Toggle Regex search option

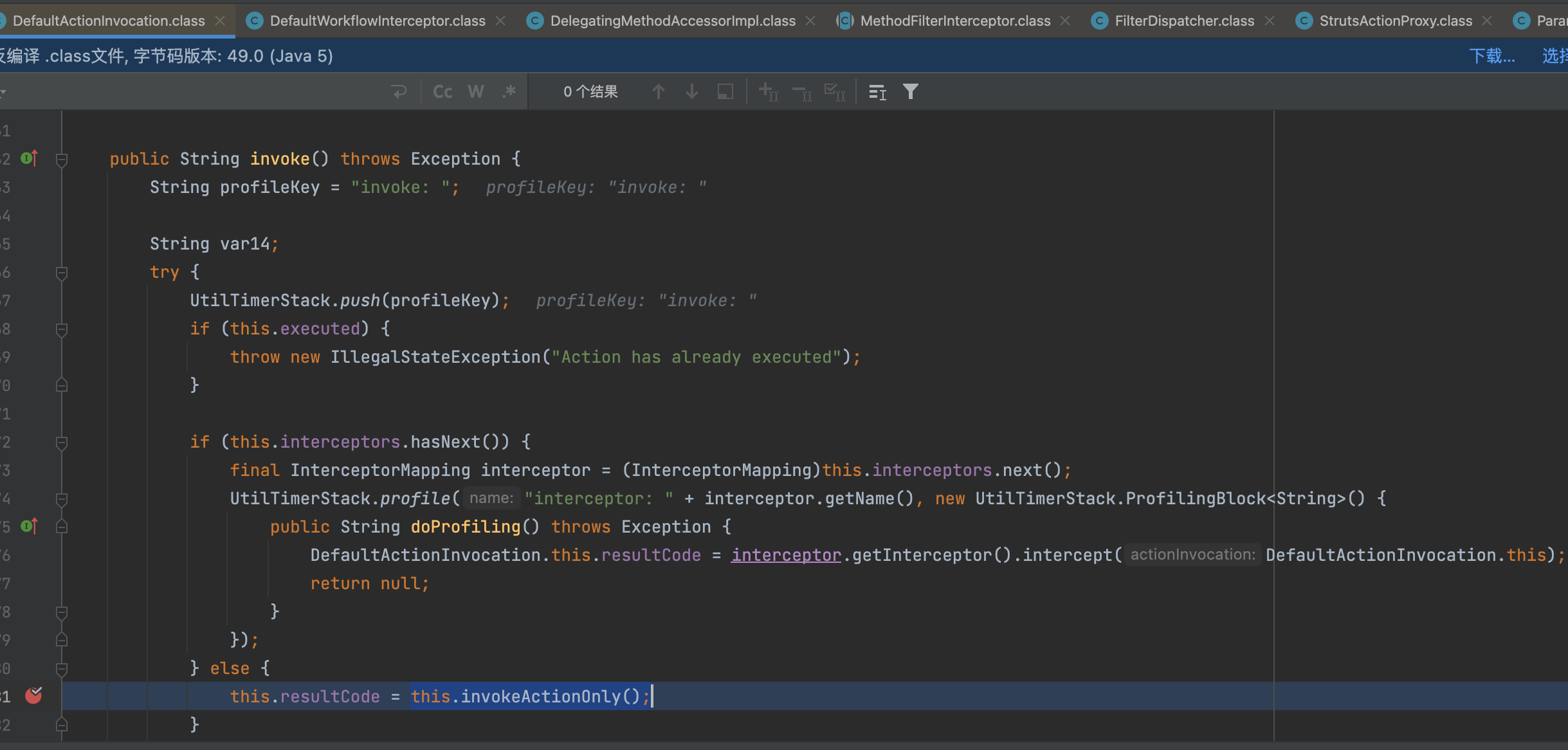509,92
